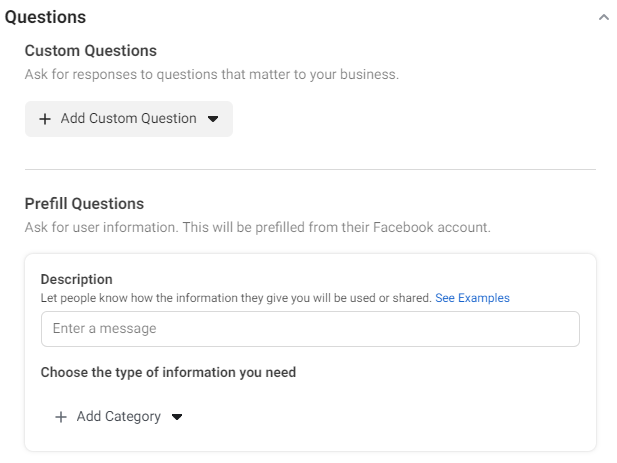Open the See Examples link
This screenshot has width=617, height=463.
(472, 298)
